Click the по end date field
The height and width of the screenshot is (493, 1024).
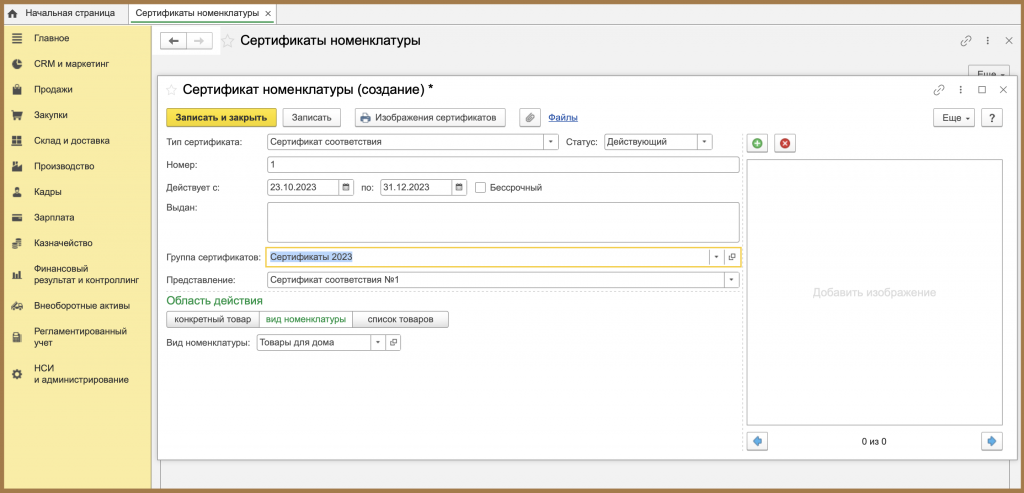[x=416, y=187]
